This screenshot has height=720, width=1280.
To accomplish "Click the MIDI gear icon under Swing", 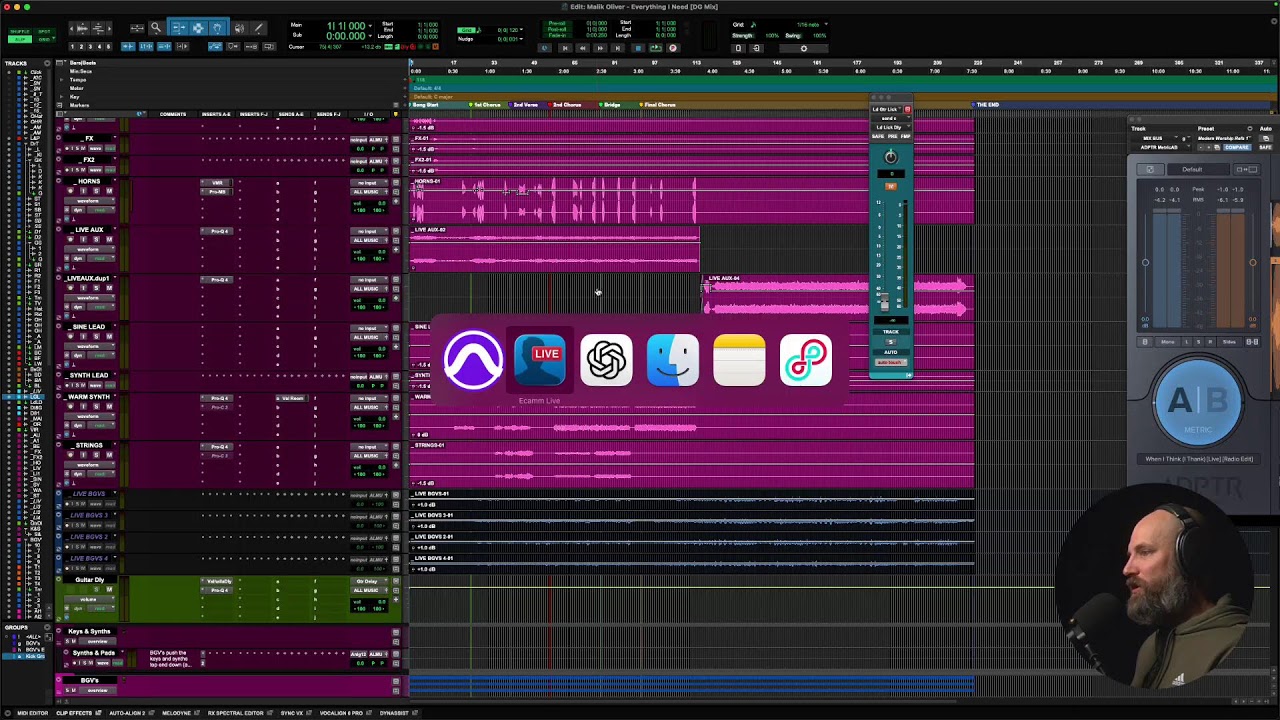I will click(x=803, y=48).
